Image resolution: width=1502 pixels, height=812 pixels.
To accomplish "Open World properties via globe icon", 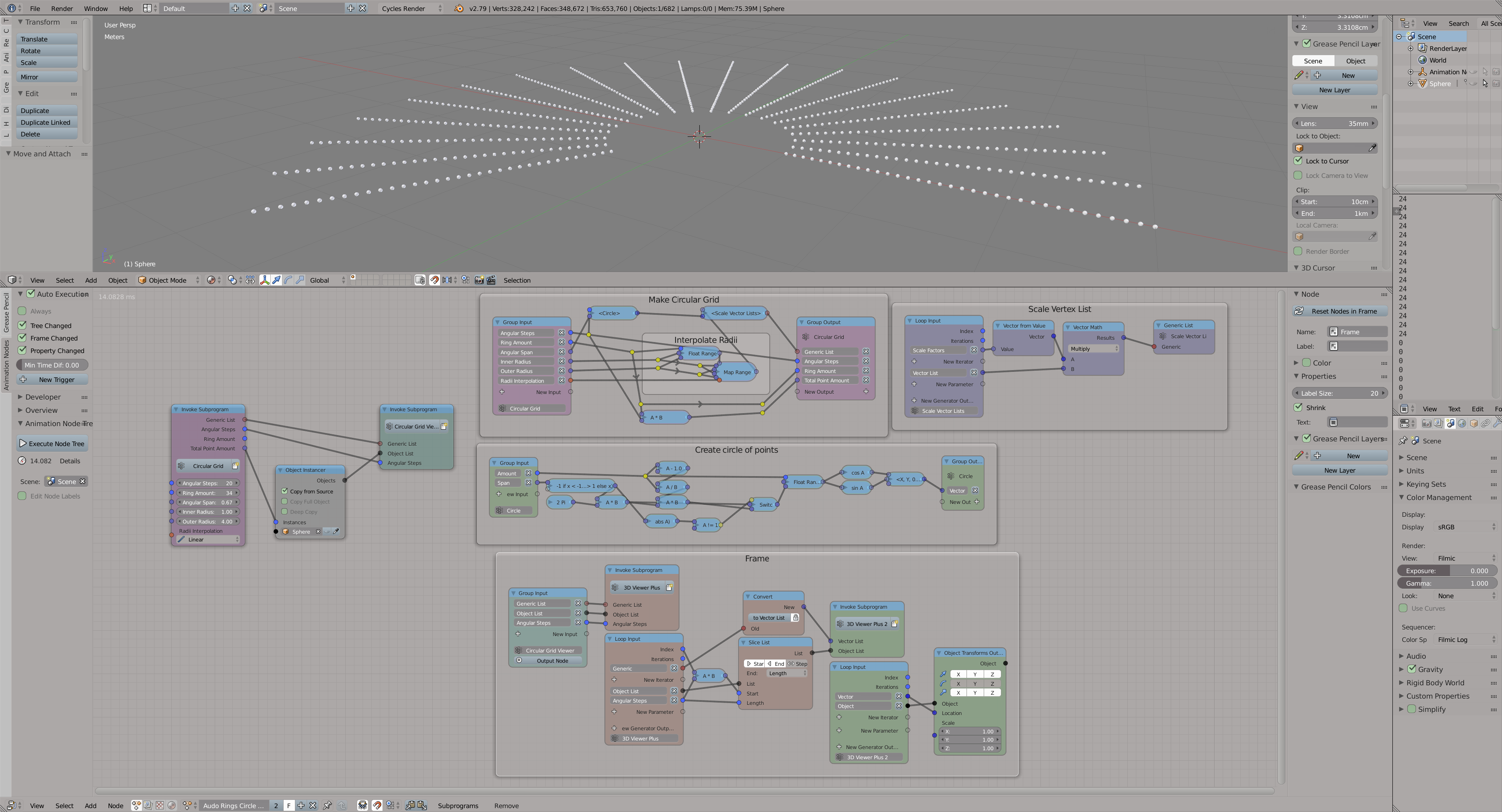I will pos(1462,424).
